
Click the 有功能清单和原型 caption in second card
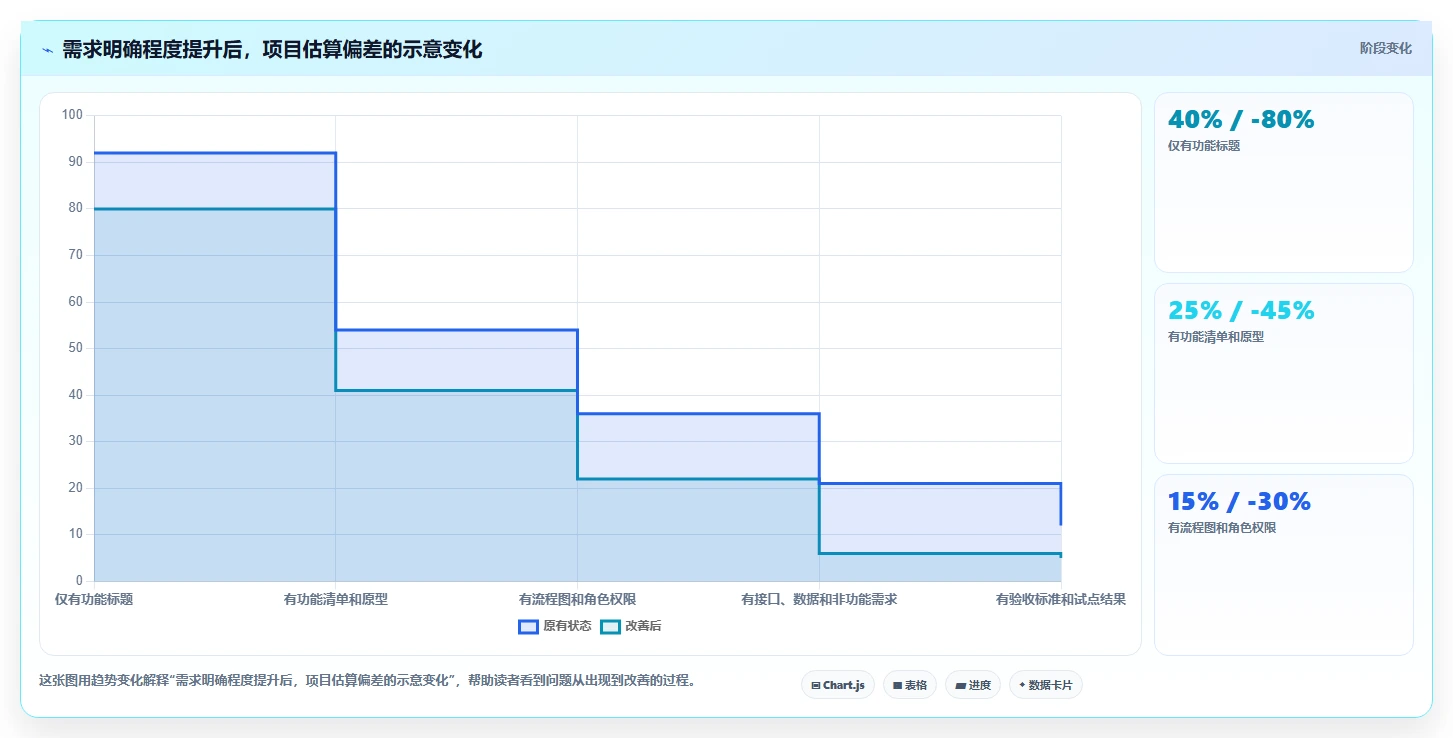pos(1216,337)
